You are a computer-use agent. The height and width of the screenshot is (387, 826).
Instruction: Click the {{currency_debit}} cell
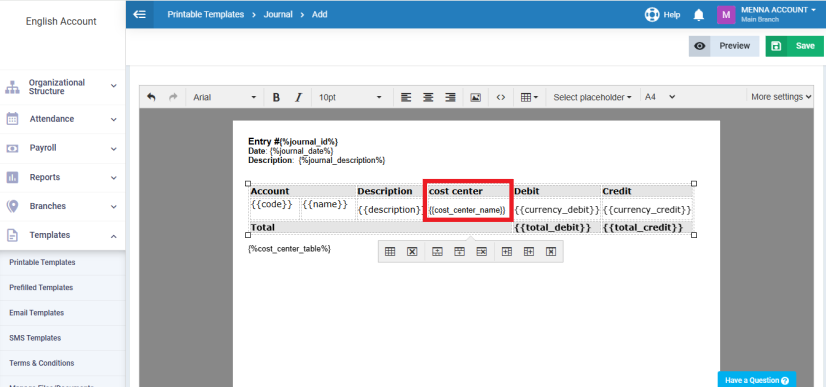(x=557, y=210)
